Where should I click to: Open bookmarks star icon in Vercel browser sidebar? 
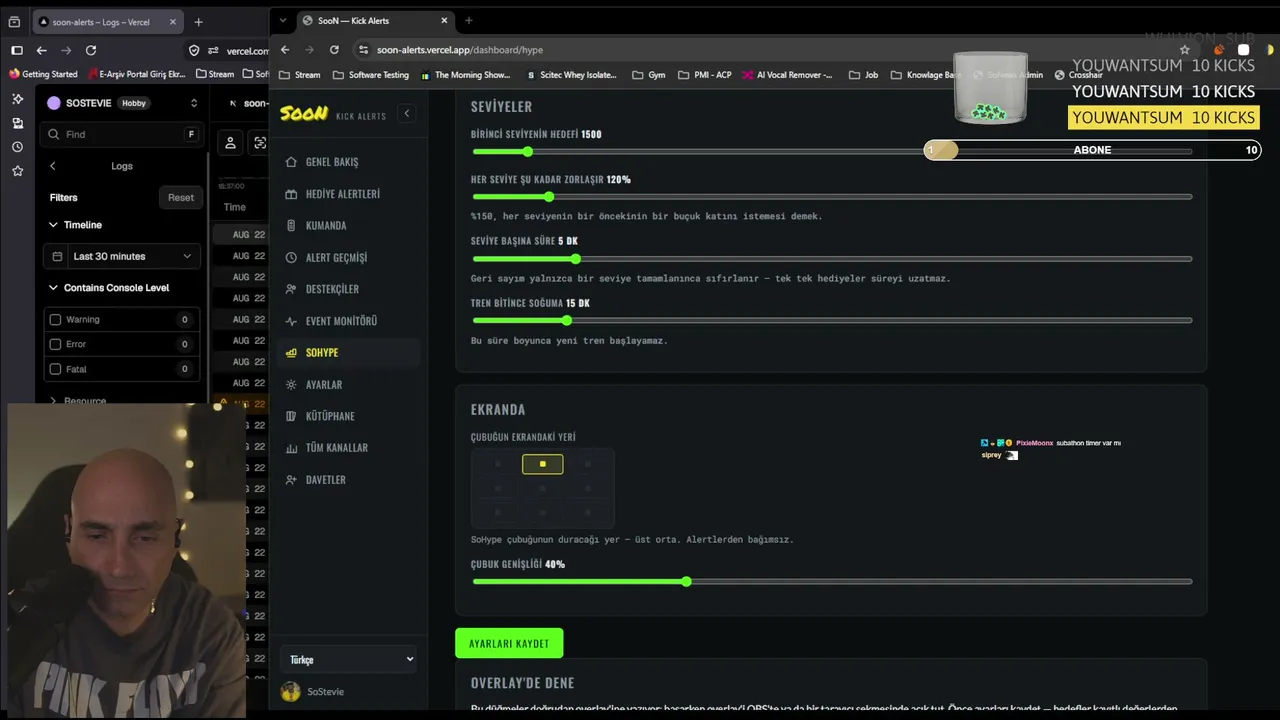pos(17,171)
